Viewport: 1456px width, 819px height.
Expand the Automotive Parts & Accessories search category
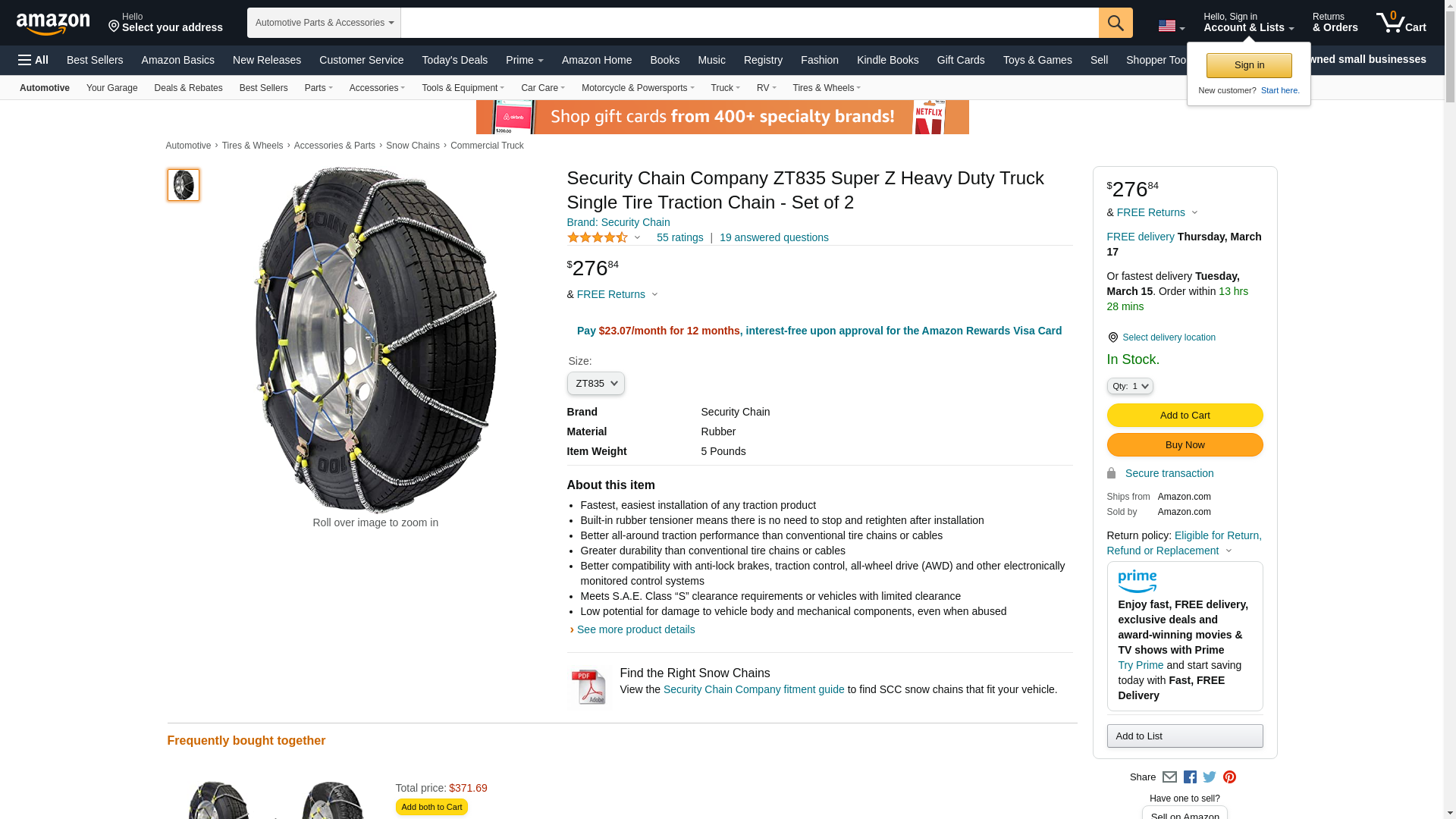click(324, 23)
